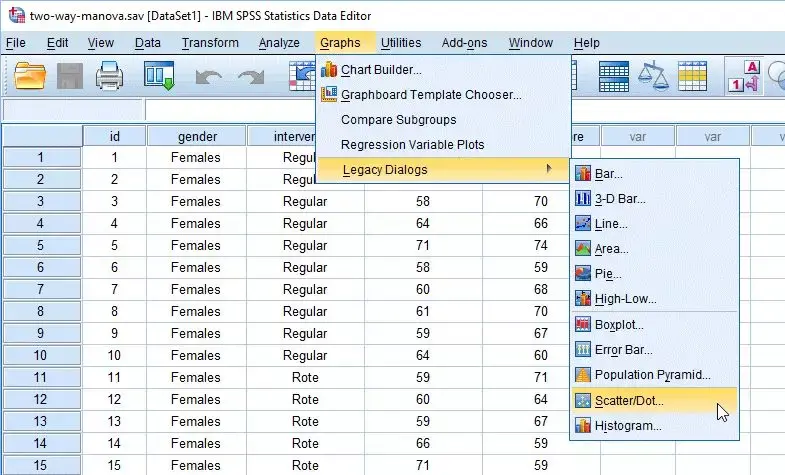Click value 68 in row 7
The image size is (785, 475).
coord(541,289)
